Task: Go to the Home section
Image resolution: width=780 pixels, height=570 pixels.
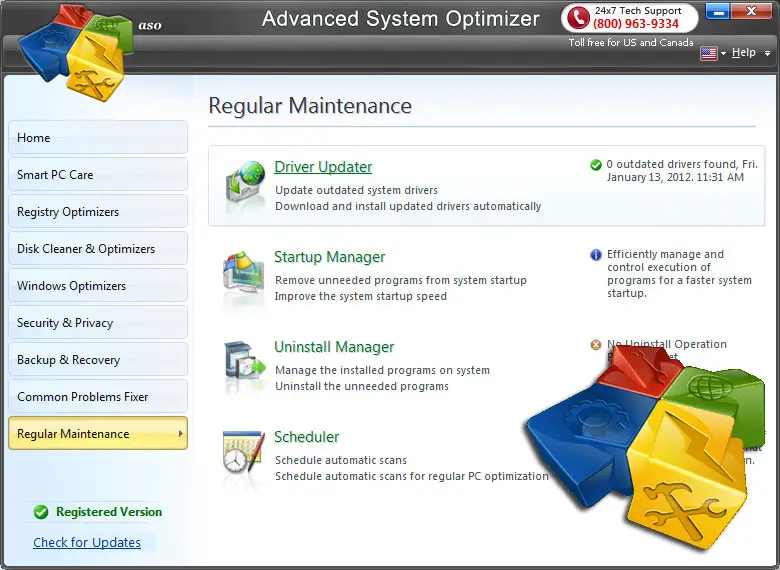Action: coord(98,137)
